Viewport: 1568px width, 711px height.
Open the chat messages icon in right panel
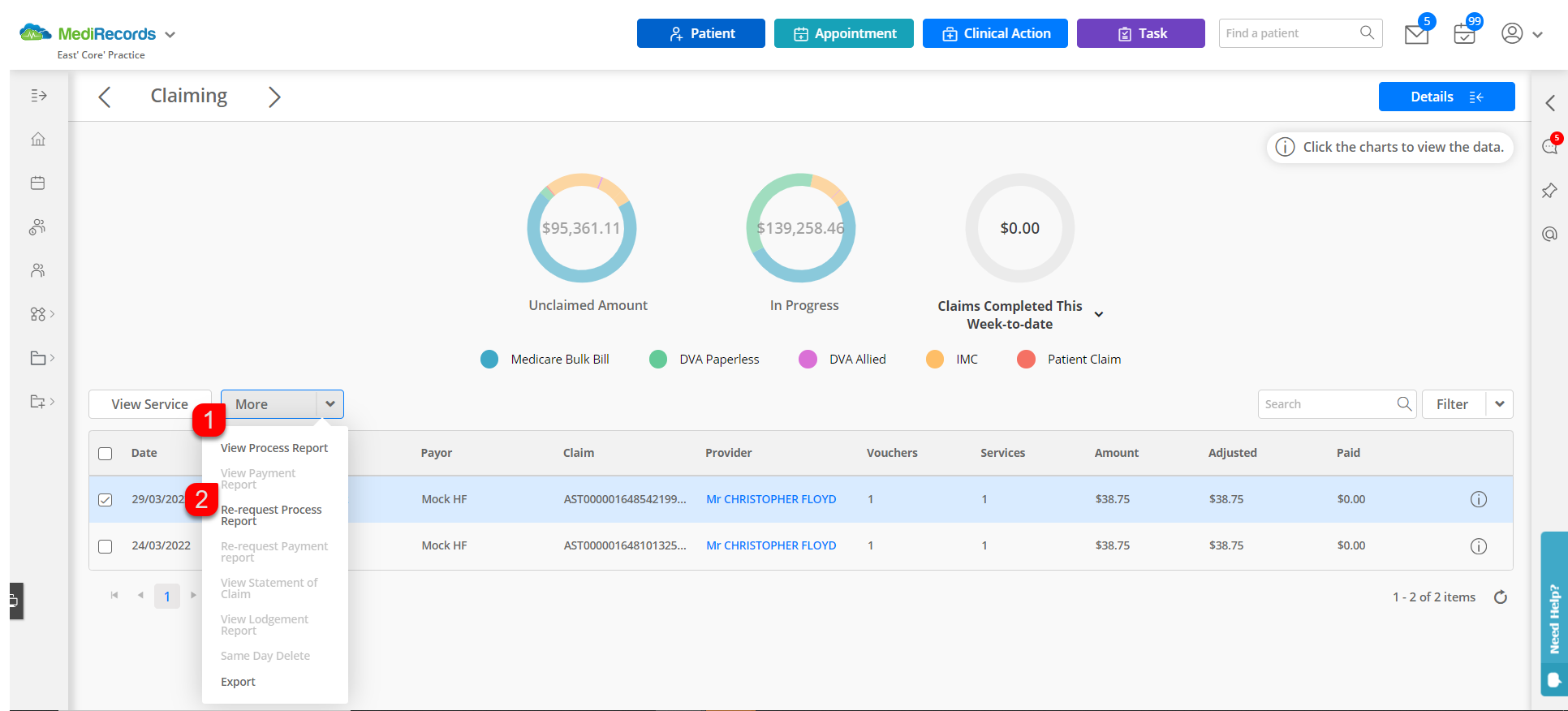click(x=1550, y=147)
